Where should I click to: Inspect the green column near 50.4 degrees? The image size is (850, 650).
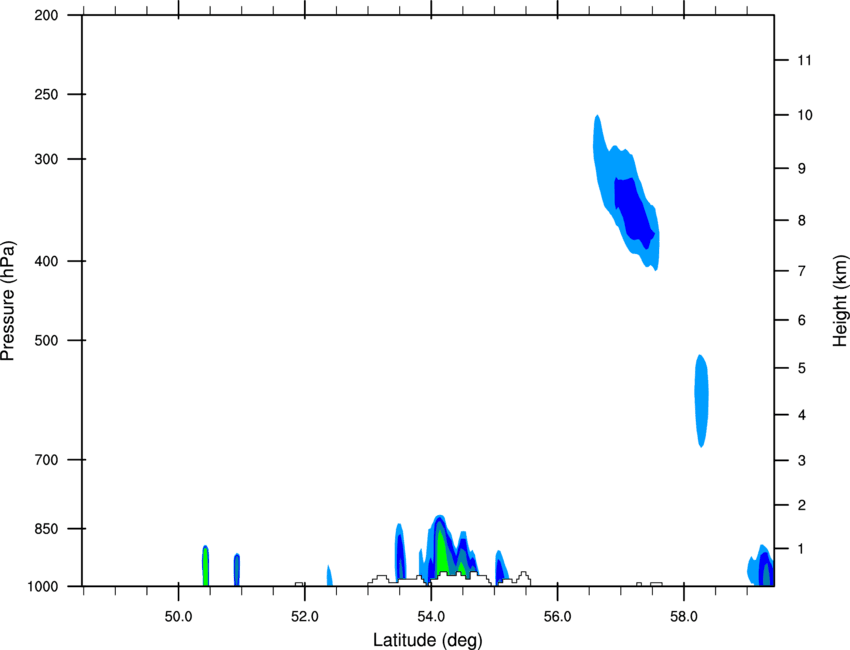(205, 566)
